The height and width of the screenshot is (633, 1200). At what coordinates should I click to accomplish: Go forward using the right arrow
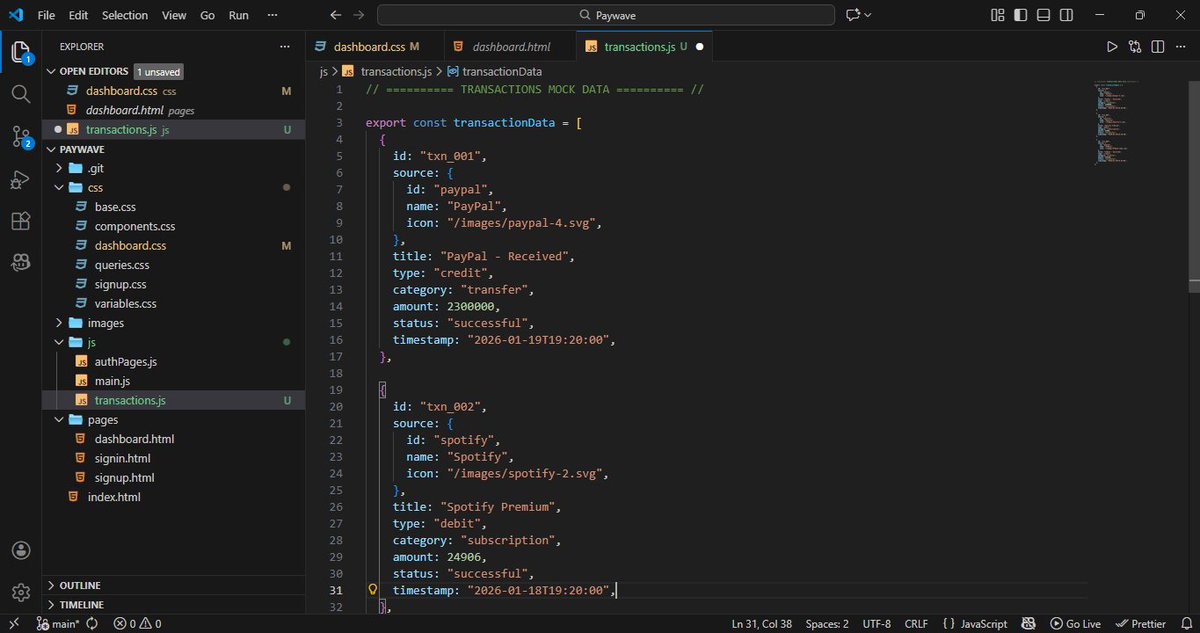tap(359, 15)
